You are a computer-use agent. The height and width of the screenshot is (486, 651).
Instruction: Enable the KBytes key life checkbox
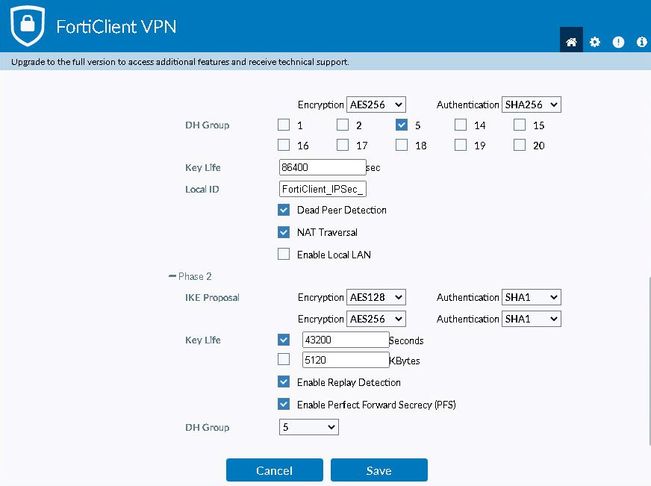click(x=284, y=359)
